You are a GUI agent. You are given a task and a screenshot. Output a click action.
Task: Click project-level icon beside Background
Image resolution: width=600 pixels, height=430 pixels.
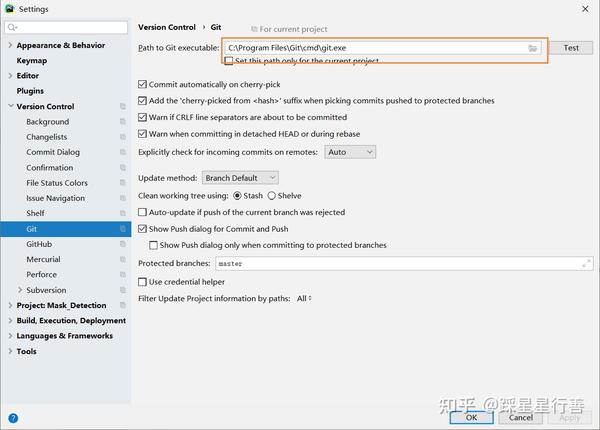point(122,121)
